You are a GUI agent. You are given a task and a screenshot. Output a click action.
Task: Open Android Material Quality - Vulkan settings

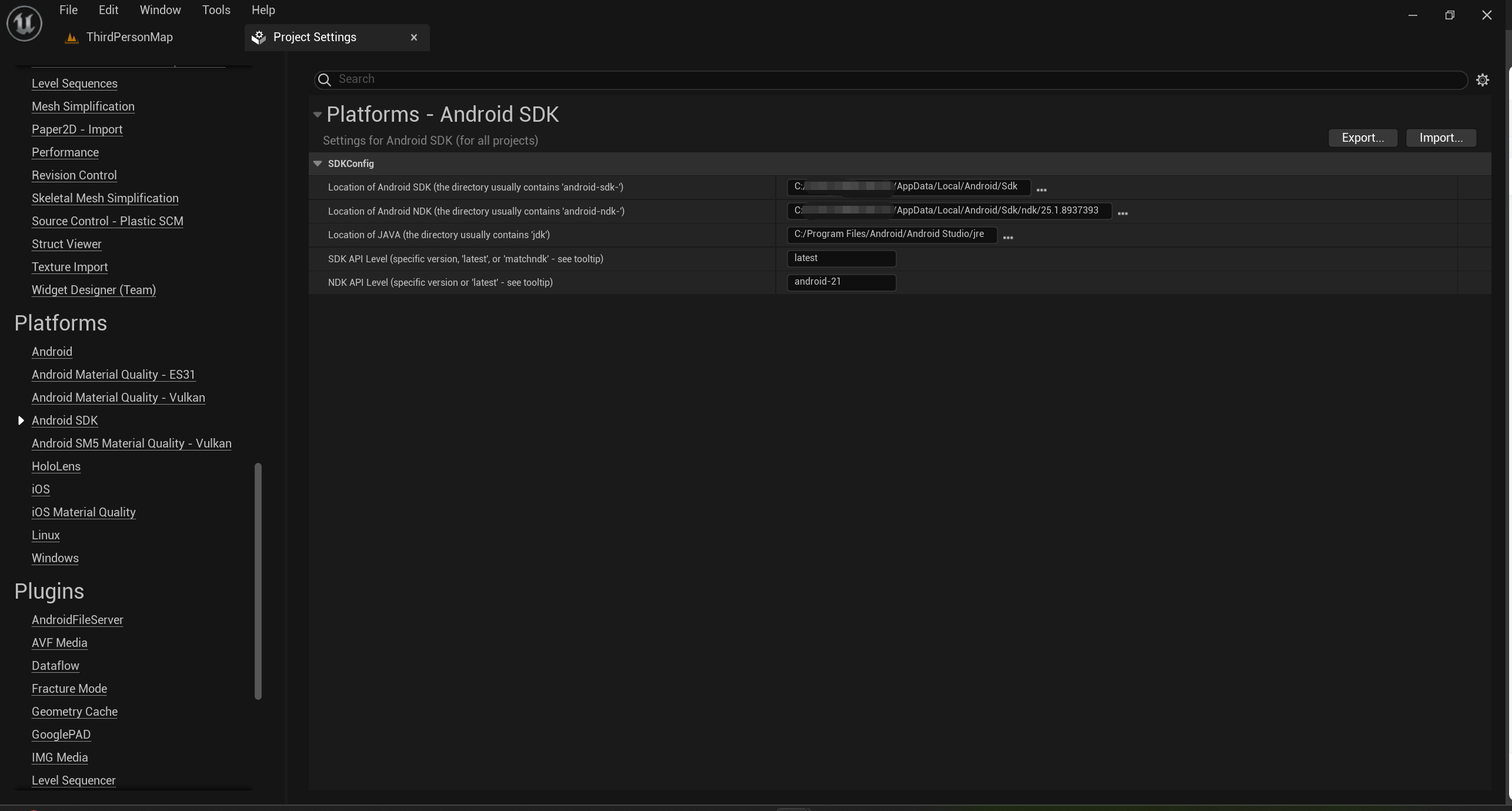(118, 398)
